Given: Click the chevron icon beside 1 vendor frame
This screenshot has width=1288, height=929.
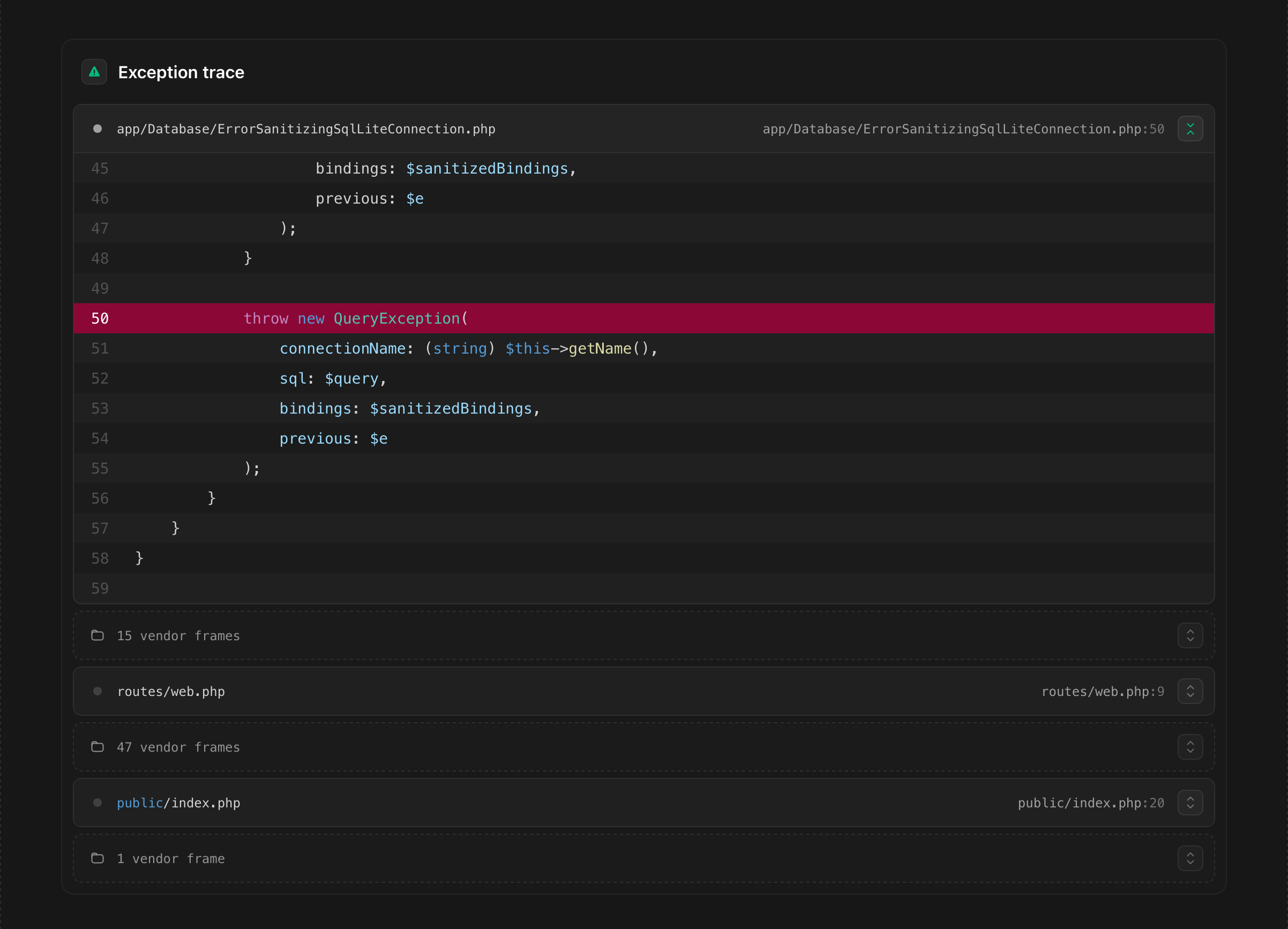Looking at the screenshot, I should click(x=1191, y=859).
